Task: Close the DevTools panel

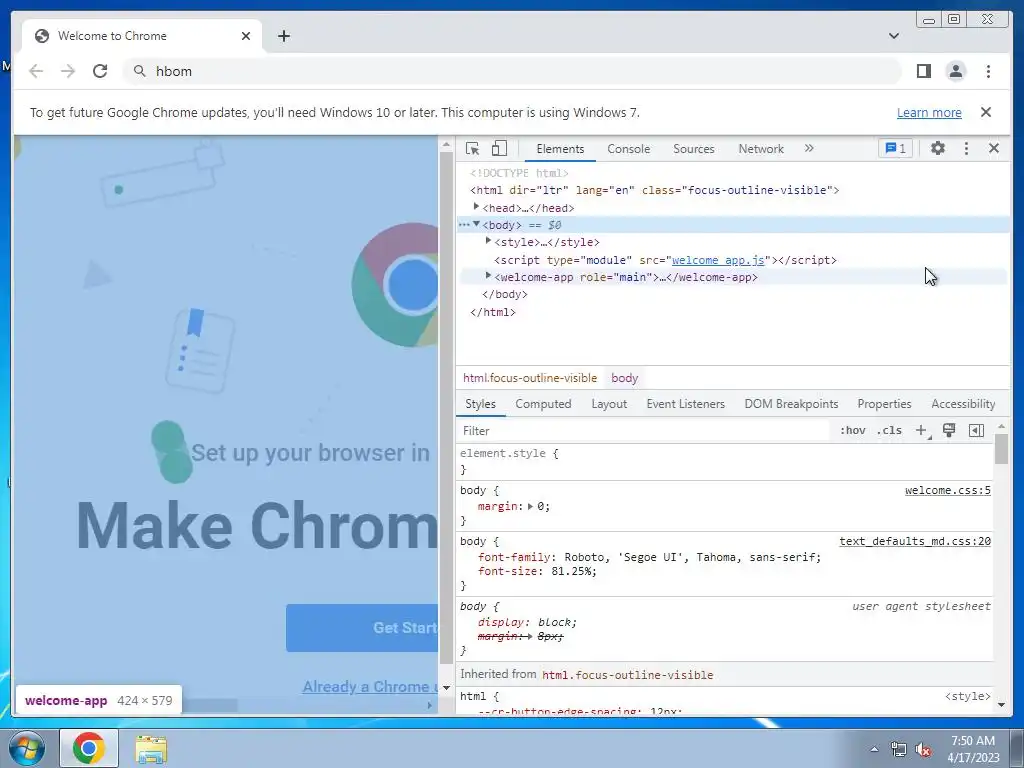Action: 994,148
